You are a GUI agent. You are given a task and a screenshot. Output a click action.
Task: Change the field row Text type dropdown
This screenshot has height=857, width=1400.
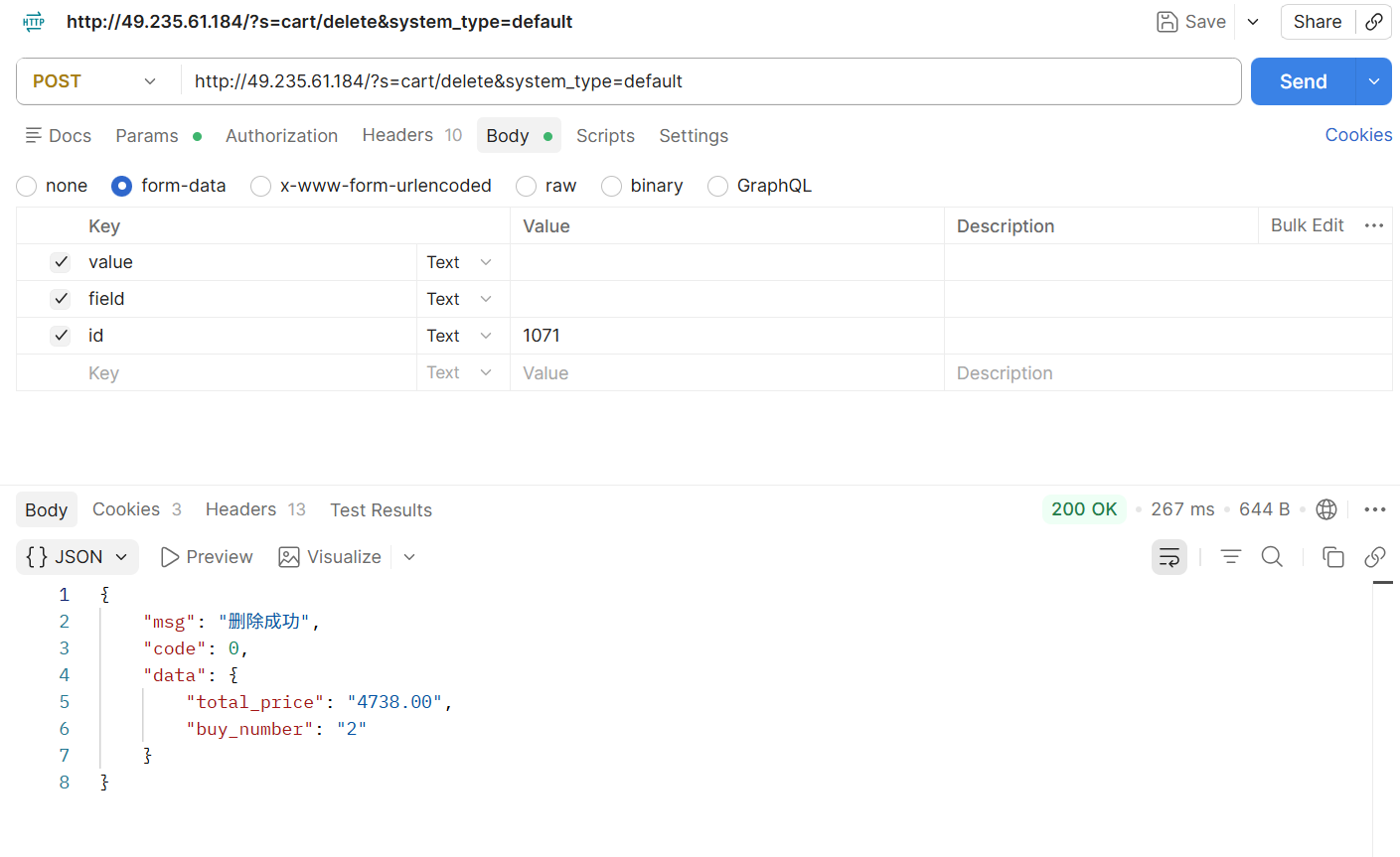[460, 299]
